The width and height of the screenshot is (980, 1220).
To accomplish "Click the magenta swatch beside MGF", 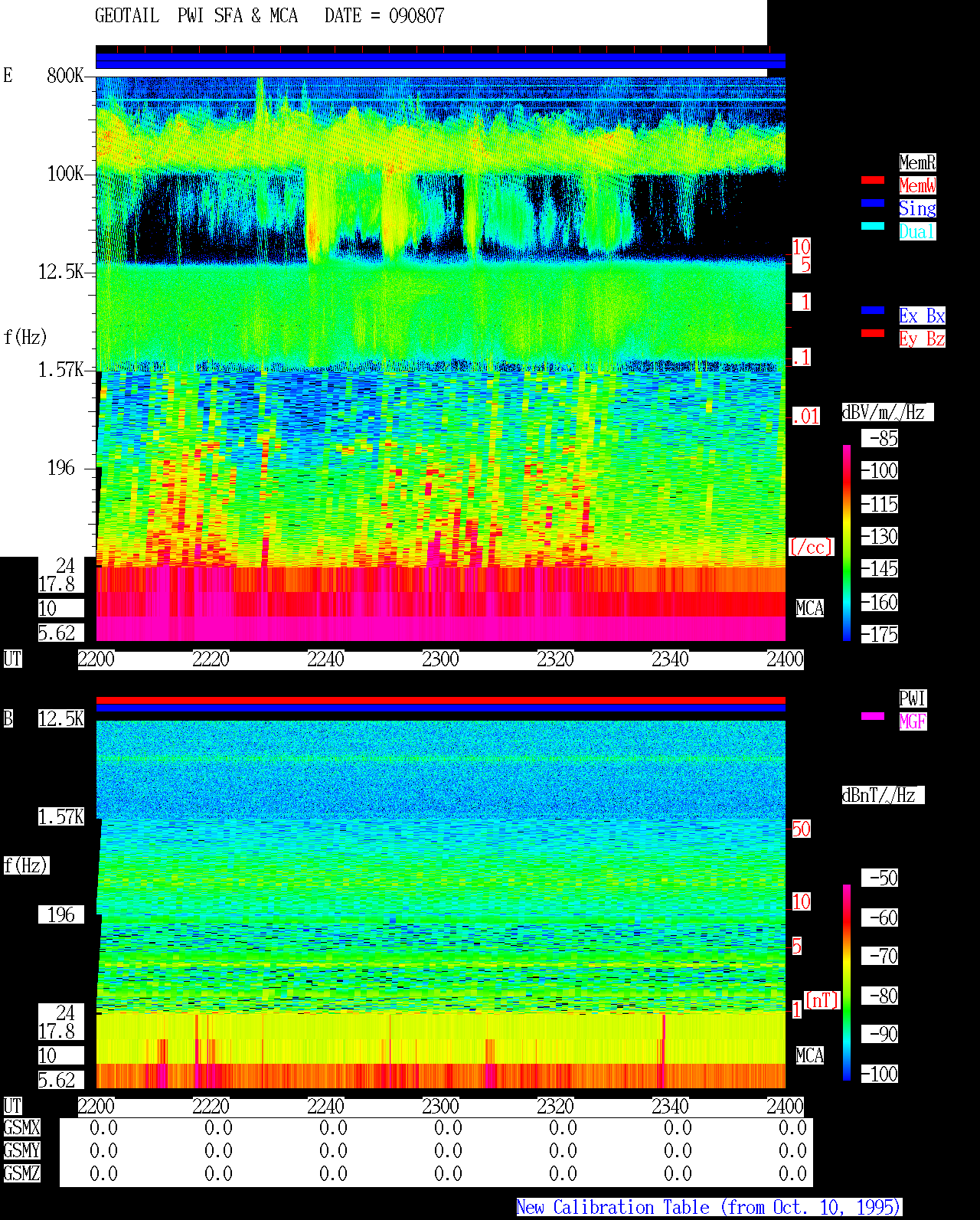I will (873, 716).
